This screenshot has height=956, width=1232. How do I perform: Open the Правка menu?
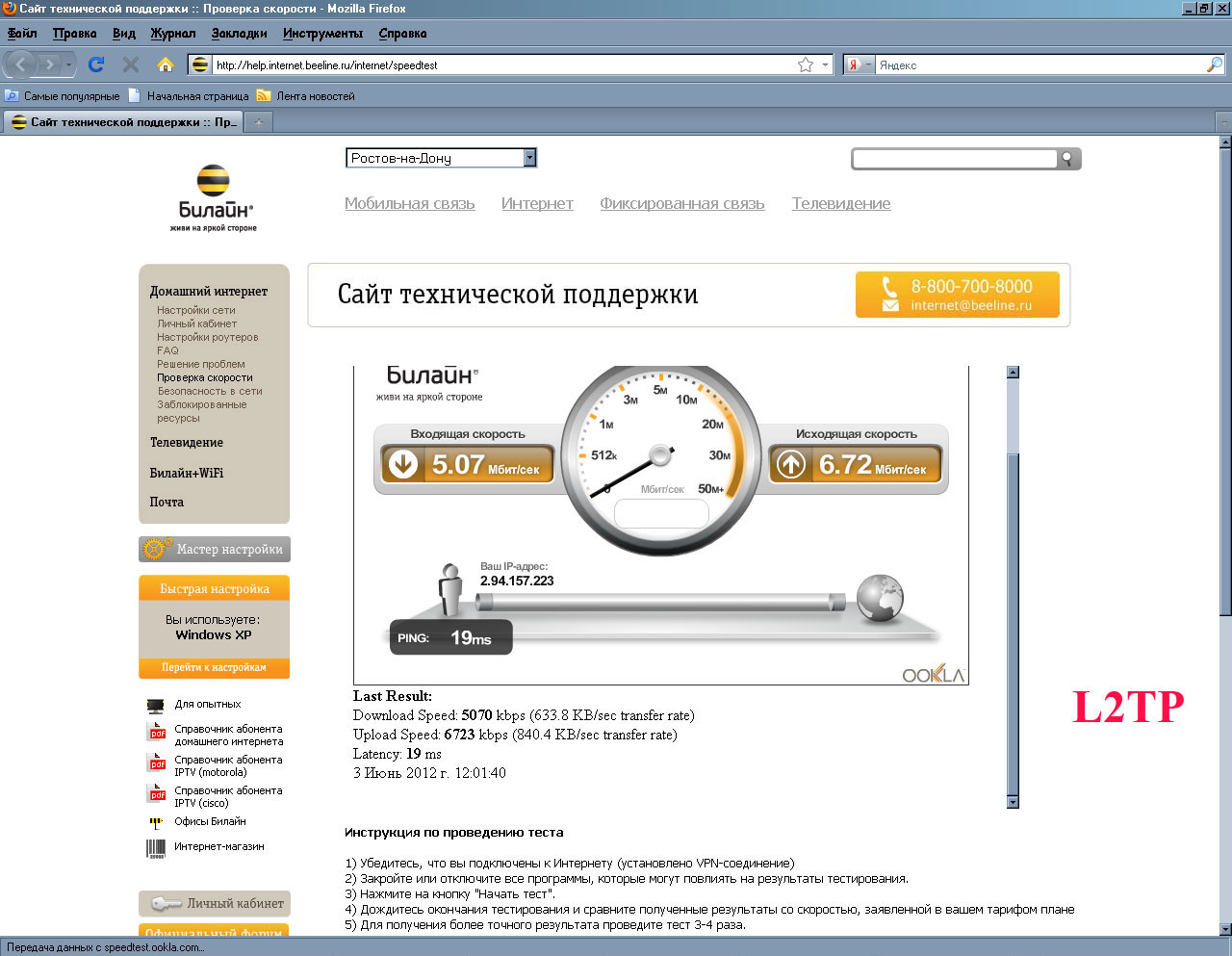tap(74, 33)
